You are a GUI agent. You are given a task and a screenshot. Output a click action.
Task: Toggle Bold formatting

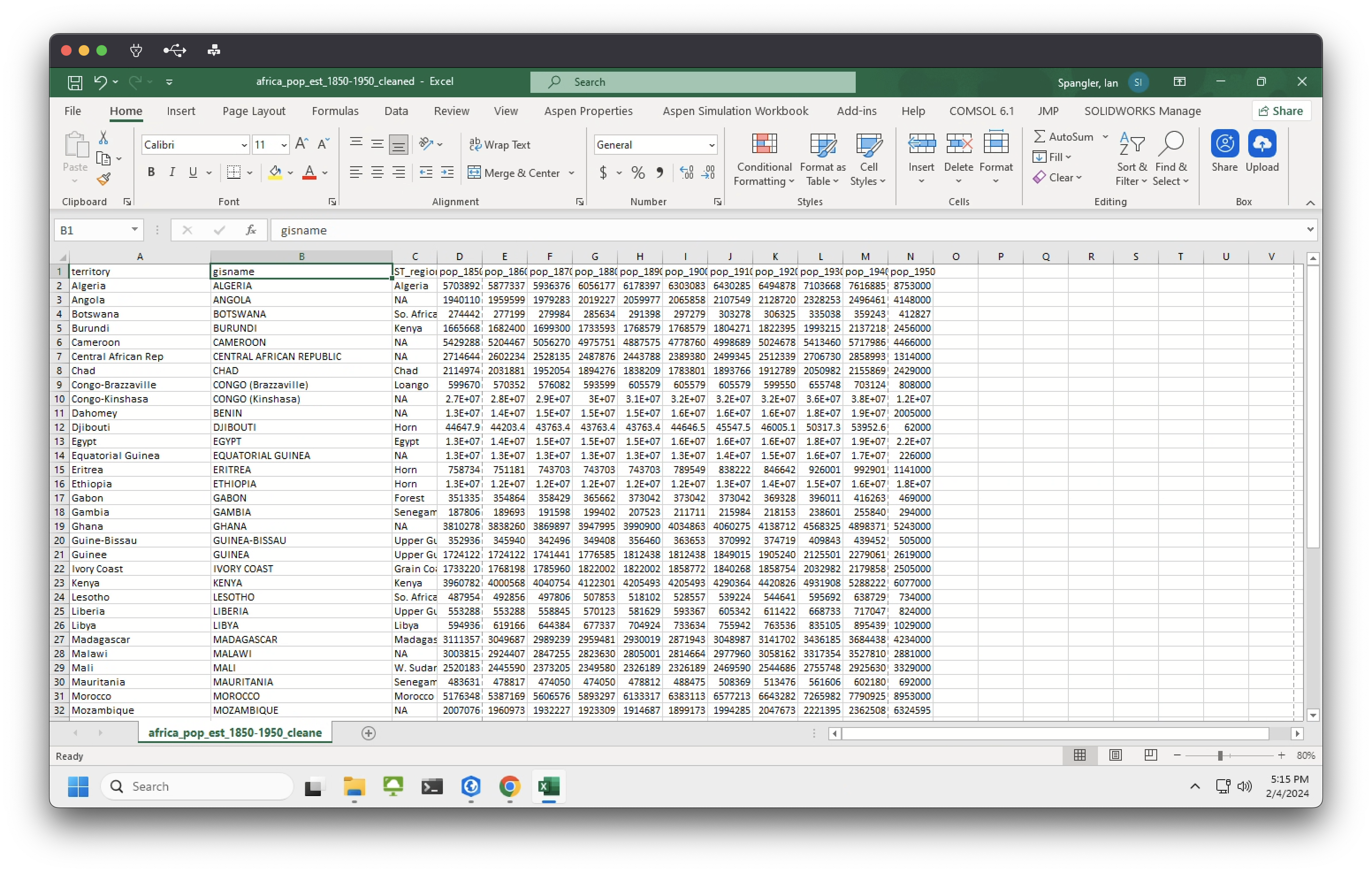coord(151,172)
